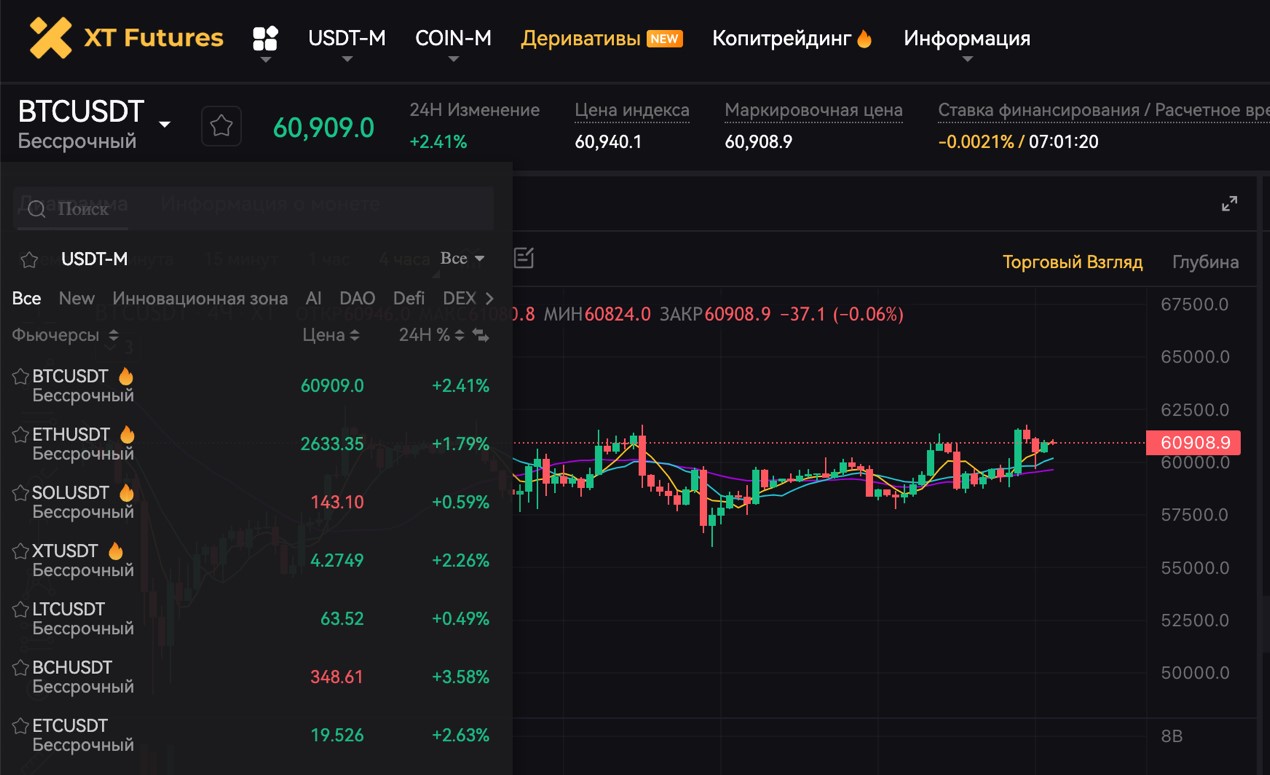Select the XTUSDT price 4.2749

pos(337,560)
